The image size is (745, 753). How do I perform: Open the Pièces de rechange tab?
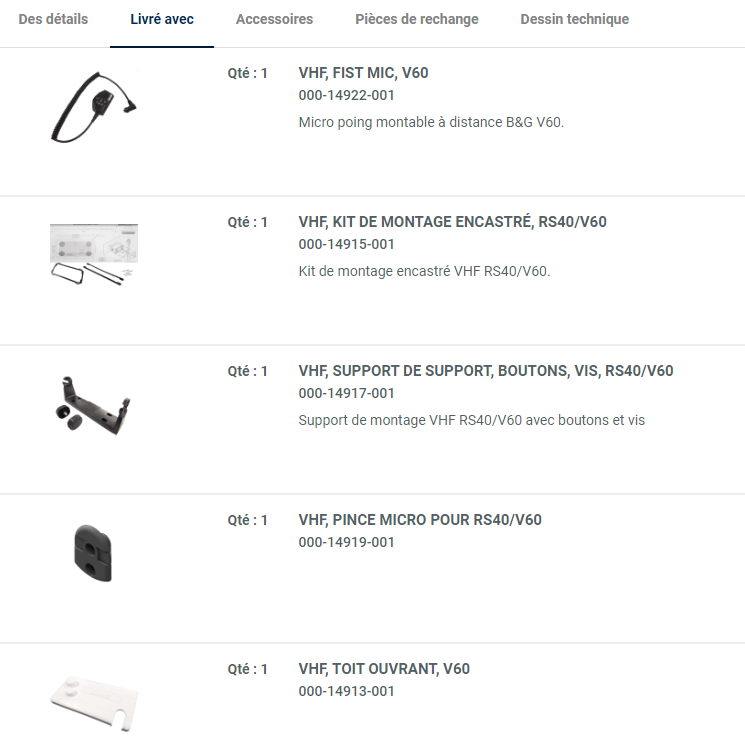[x=416, y=19]
